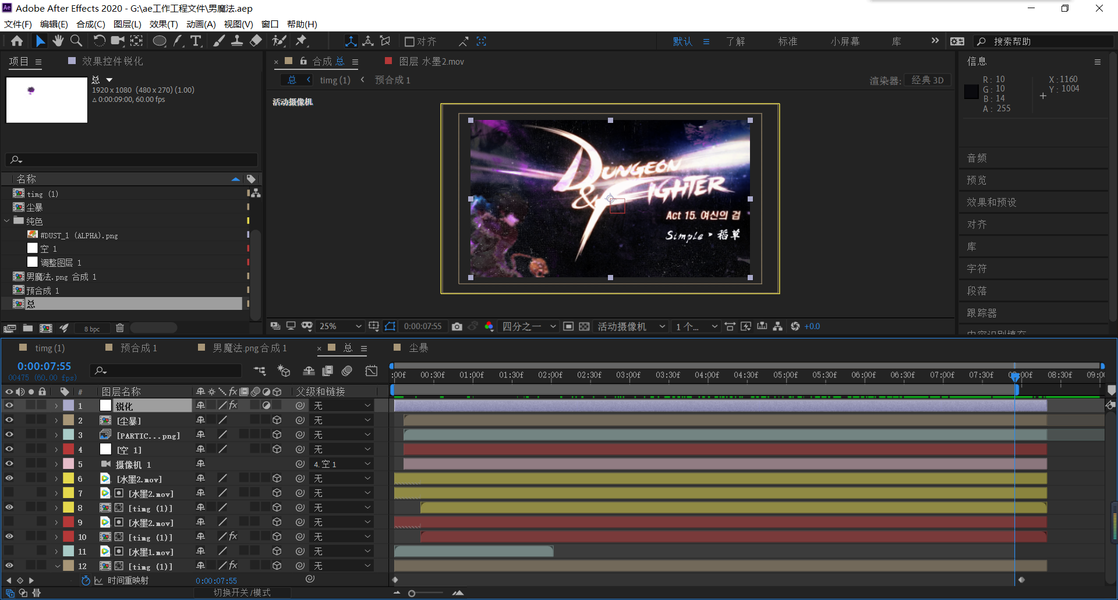Click the 搜索帮助 search help field

(1045, 41)
